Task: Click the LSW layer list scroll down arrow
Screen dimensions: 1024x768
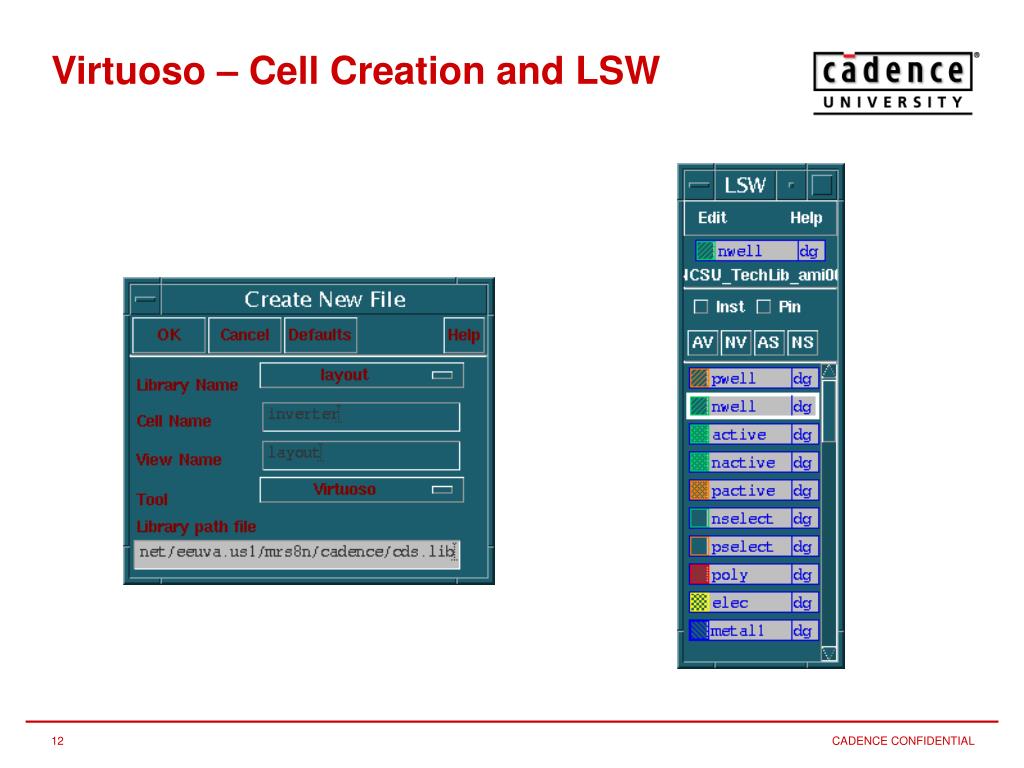Action: pyautogui.click(x=829, y=654)
